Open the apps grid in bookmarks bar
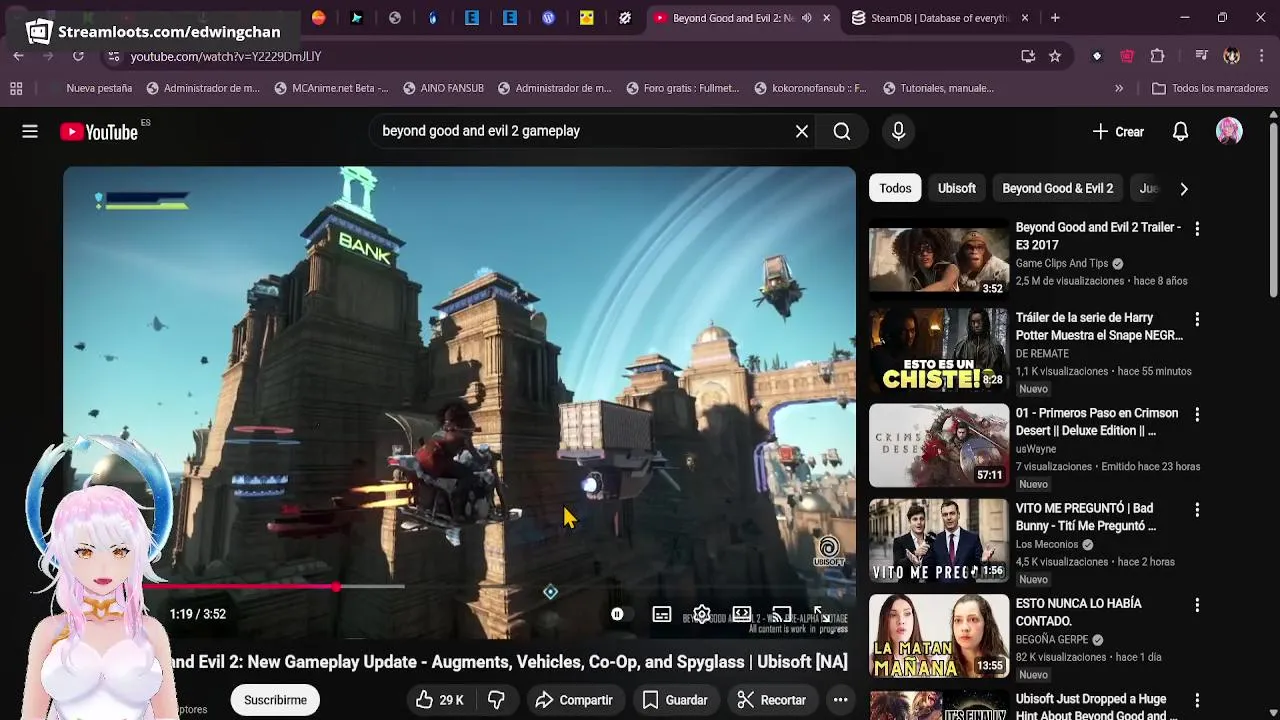The image size is (1280, 720). [16, 88]
